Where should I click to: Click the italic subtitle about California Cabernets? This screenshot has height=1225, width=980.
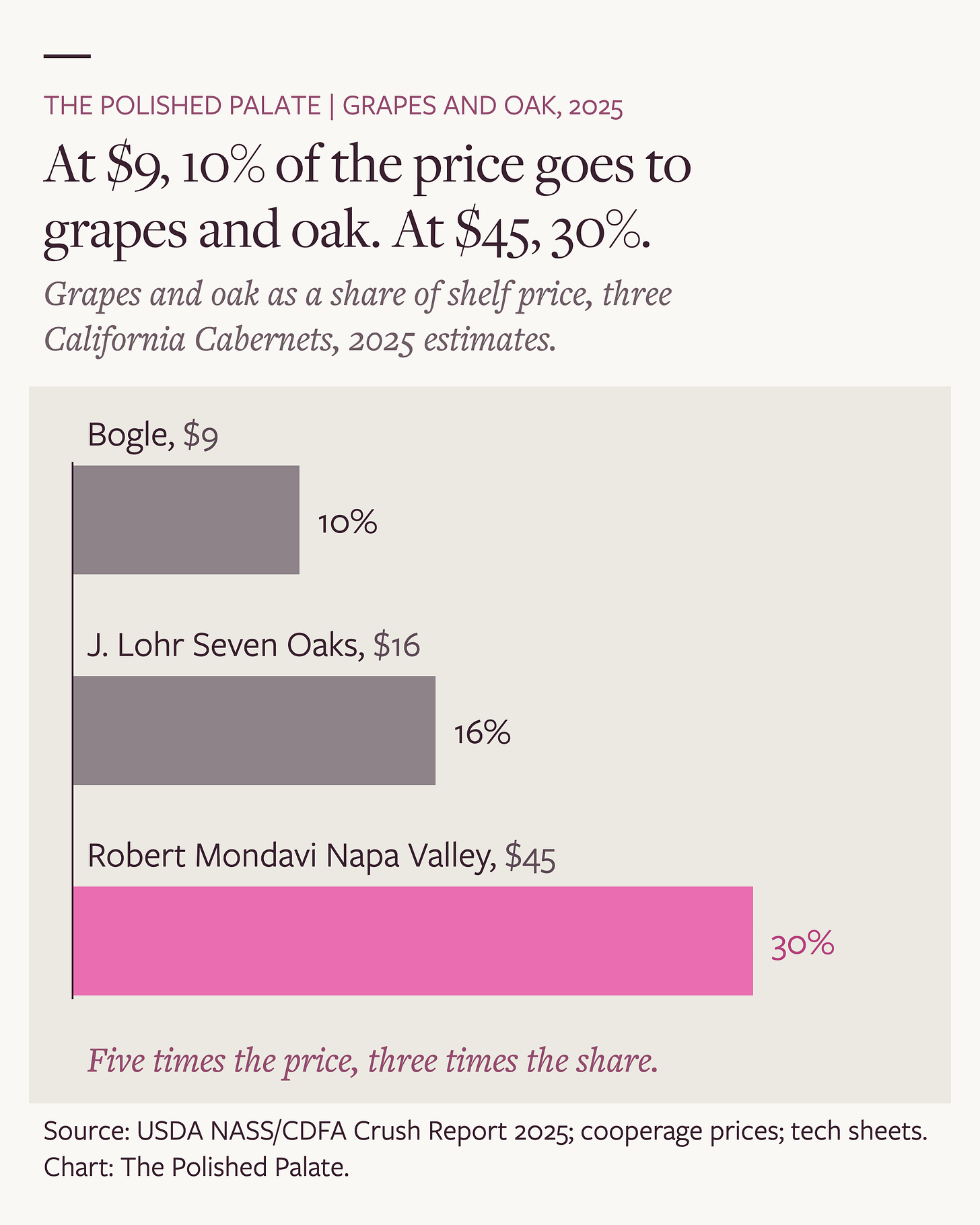pos(358,317)
